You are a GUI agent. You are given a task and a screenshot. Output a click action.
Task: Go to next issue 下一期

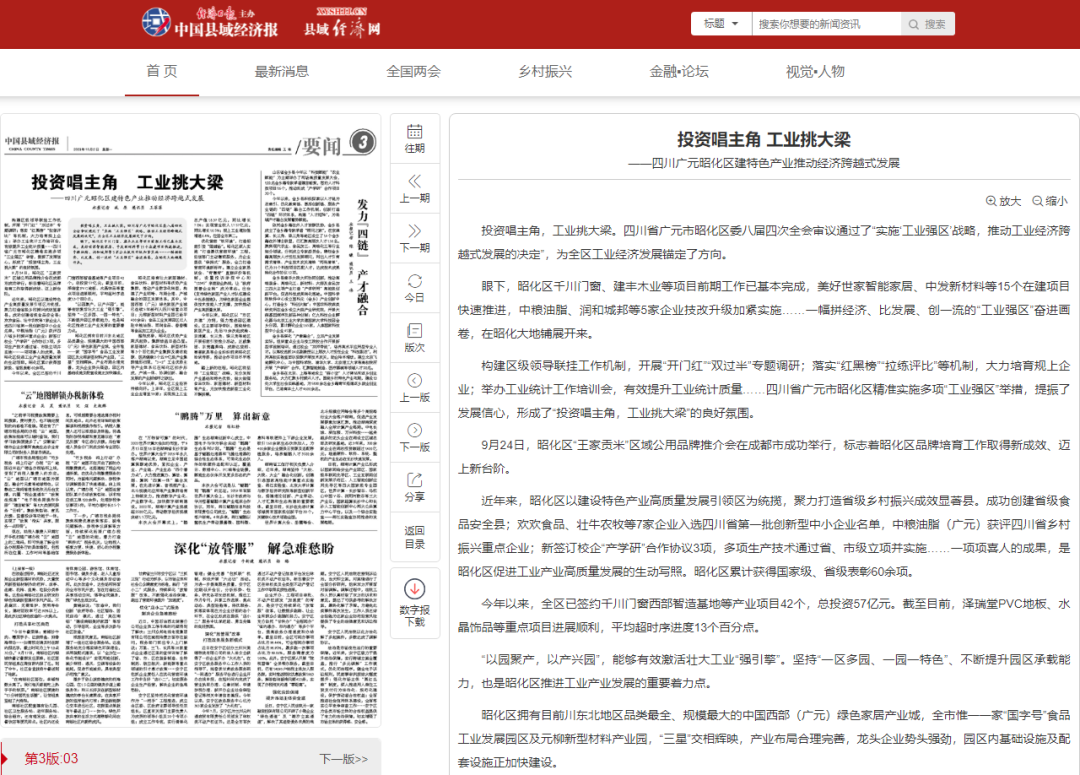pyautogui.click(x=415, y=238)
